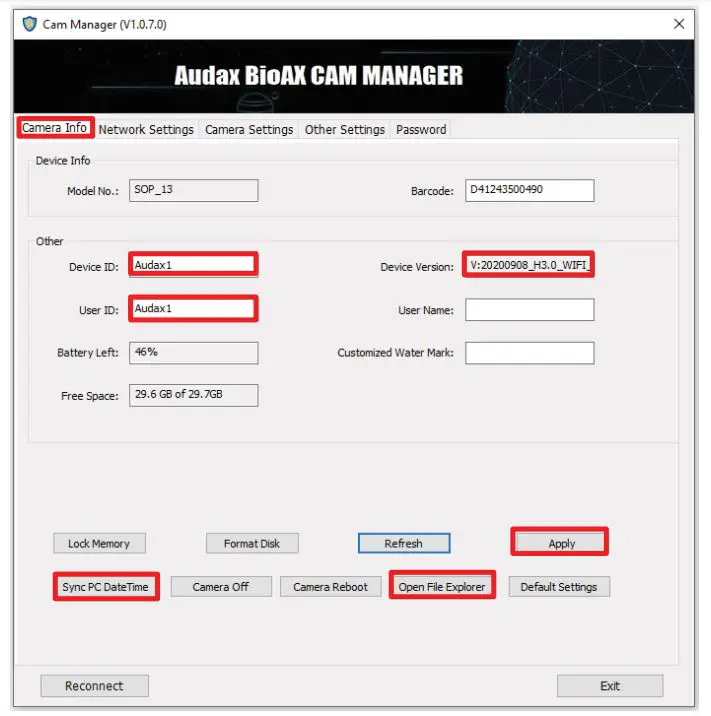The image size is (711, 716).
Task: Click the Model No. field
Action: [194, 190]
